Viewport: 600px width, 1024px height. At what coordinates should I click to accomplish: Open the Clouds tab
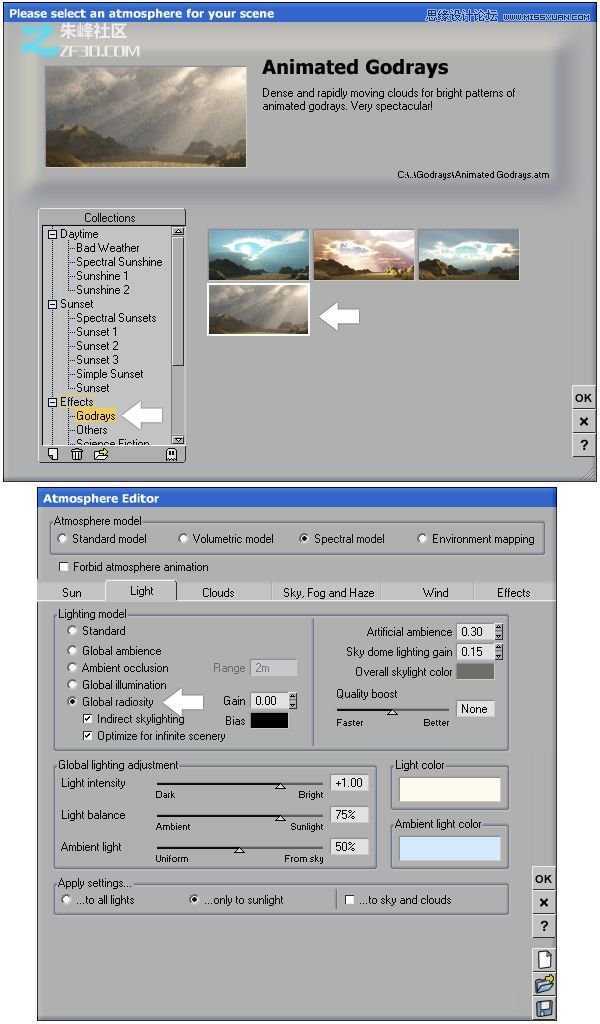218,592
